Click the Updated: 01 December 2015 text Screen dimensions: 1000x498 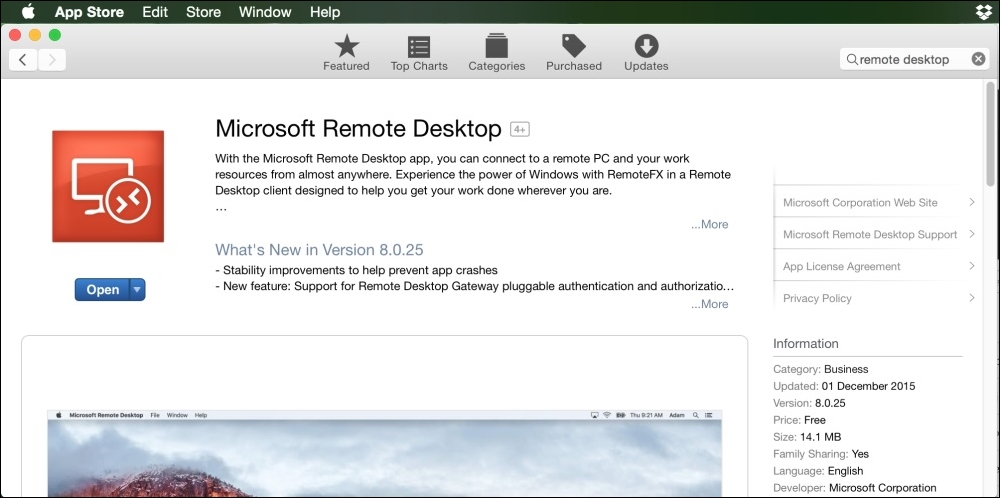844,386
